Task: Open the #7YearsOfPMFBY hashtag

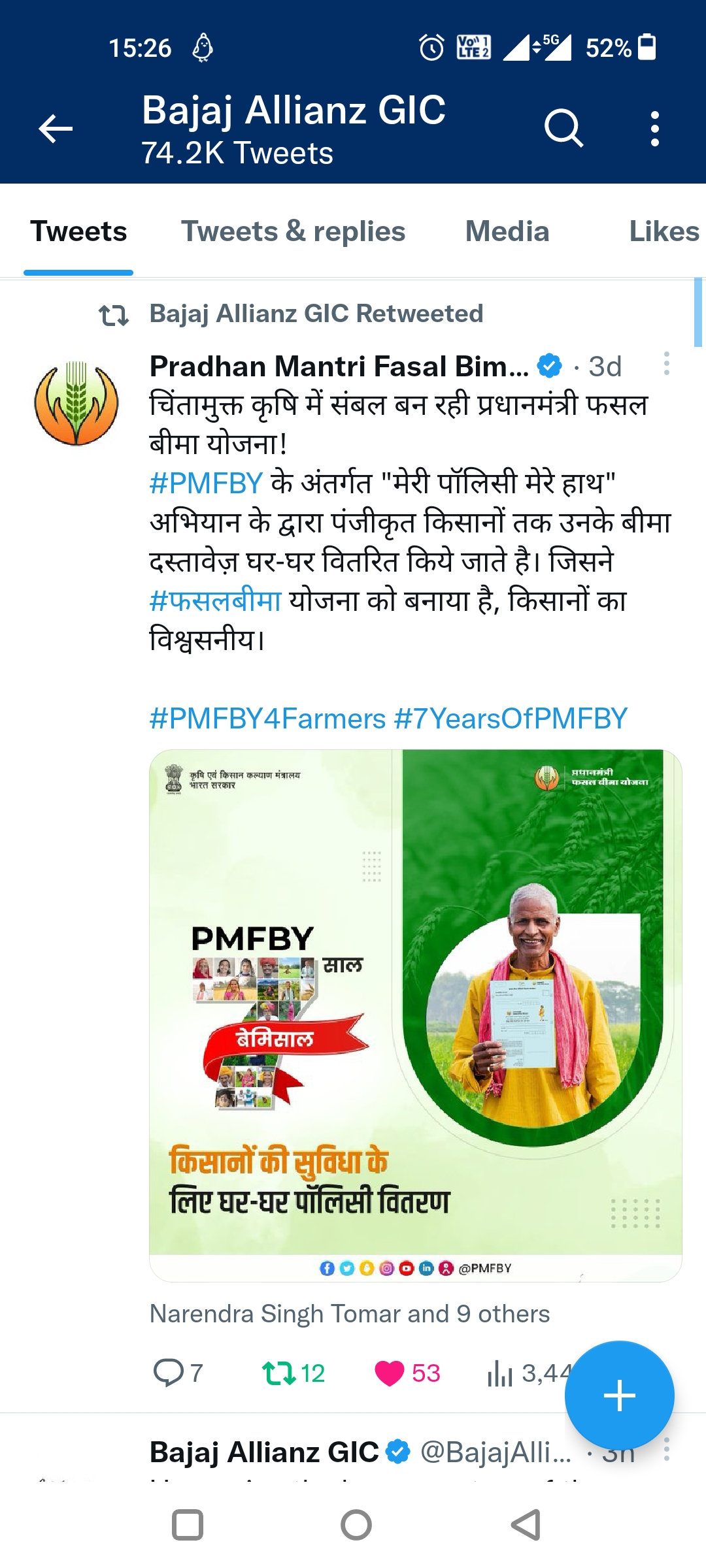Action: (x=511, y=719)
